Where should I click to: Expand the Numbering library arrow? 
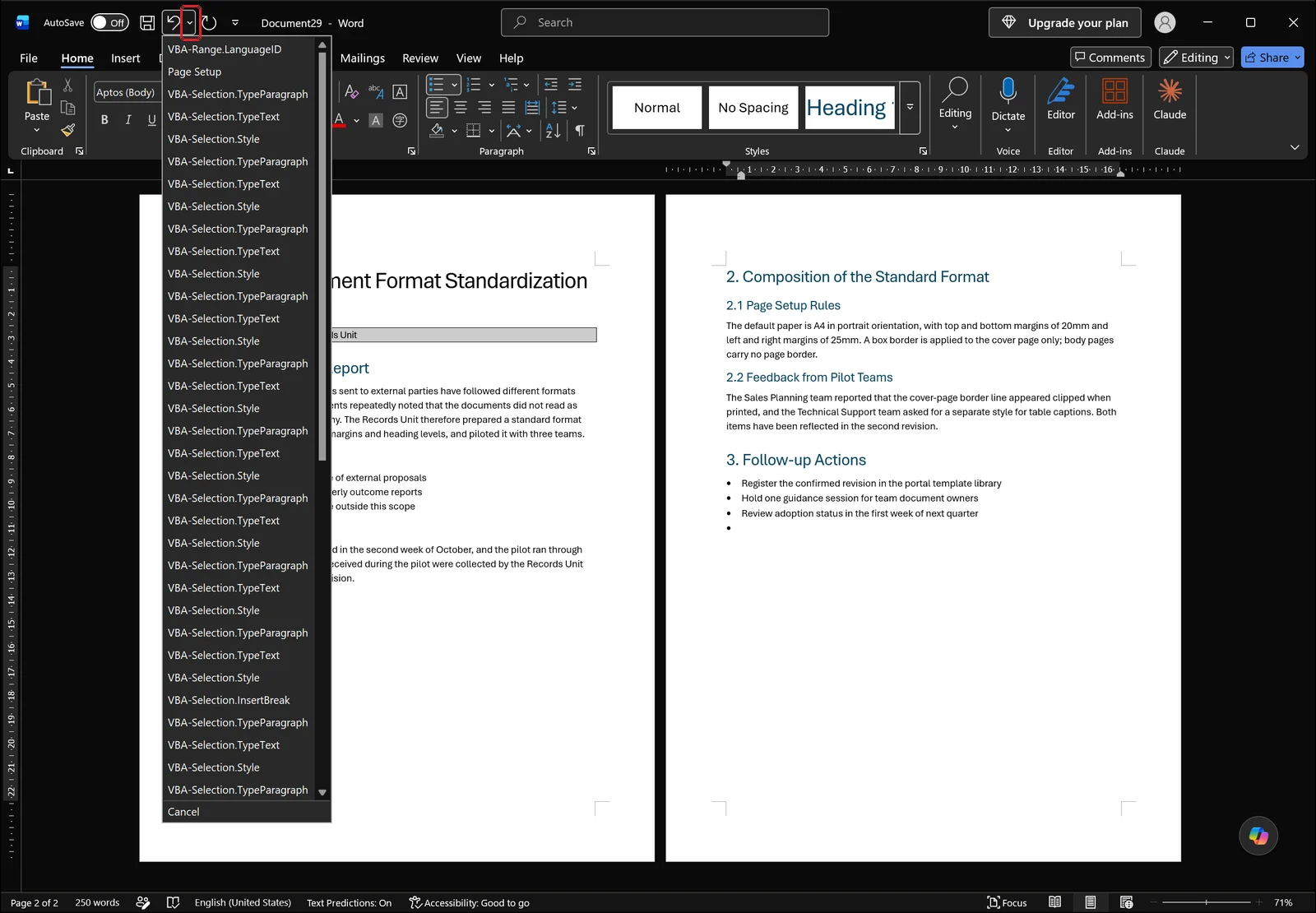tap(491, 85)
